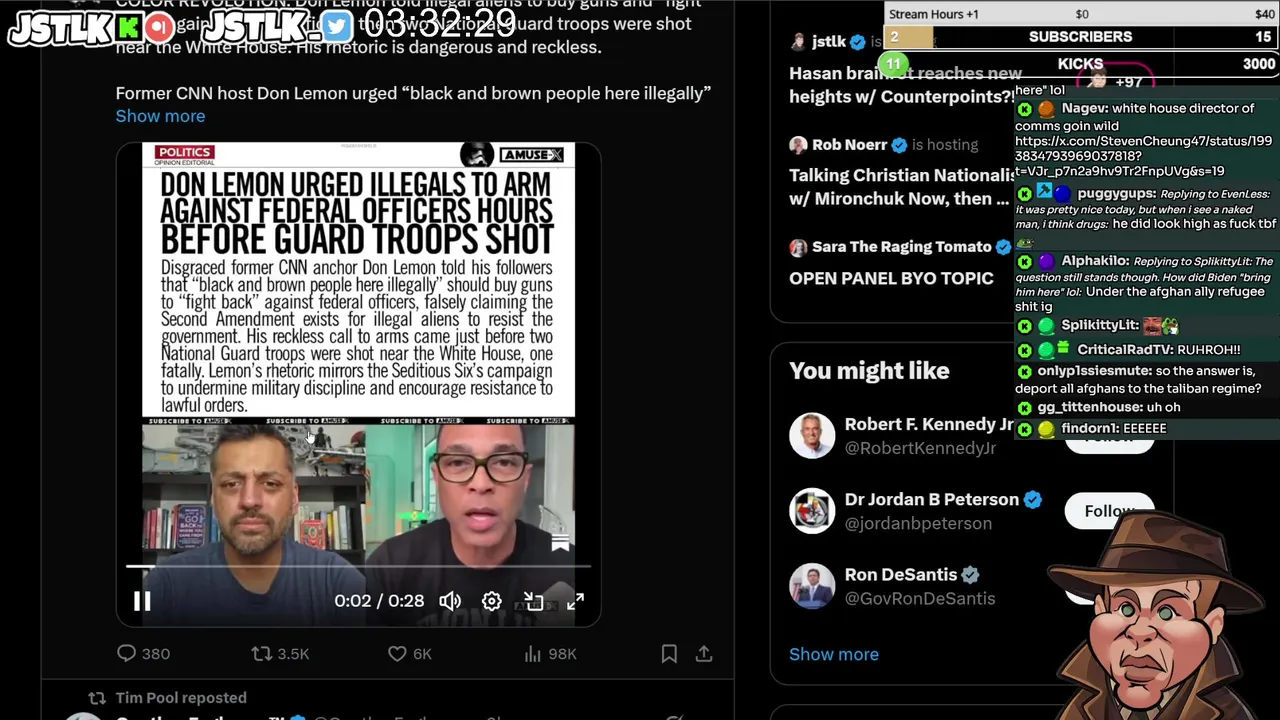Follow Dr Jordan B Peterson
The width and height of the screenshot is (1280, 720).
pyautogui.click(x=1109, y=511)
